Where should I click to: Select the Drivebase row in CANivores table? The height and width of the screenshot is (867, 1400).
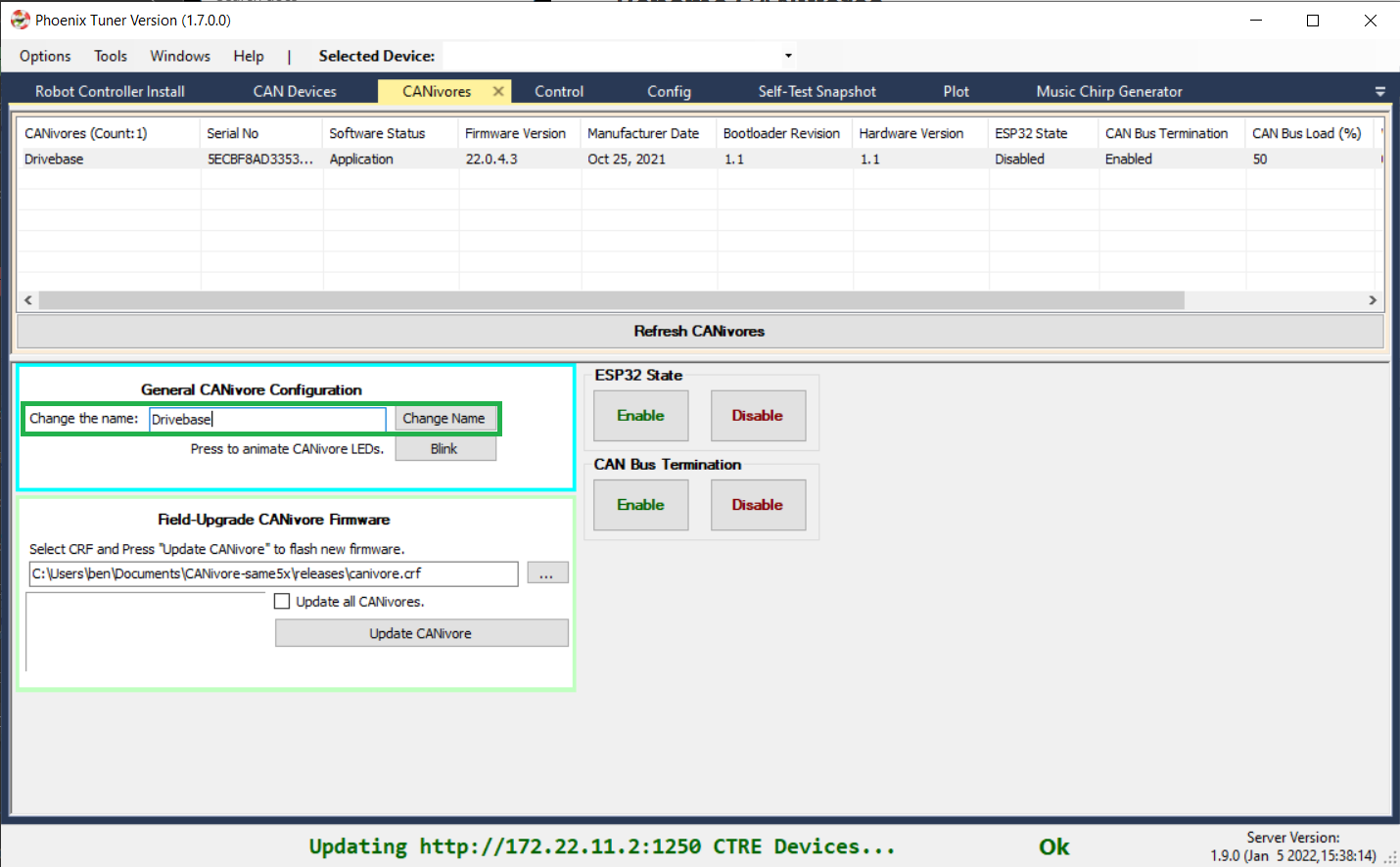pos(700,159)
